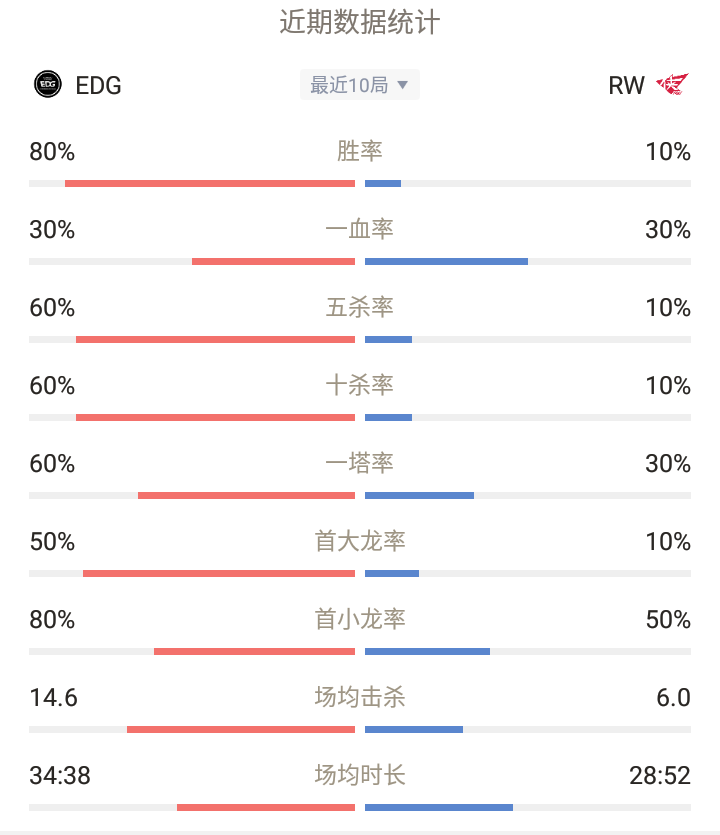Image resolution: width=720 pixels, height=835 pixels.
Task: Click the 胜率 stat label
Action: pos(359,151)
